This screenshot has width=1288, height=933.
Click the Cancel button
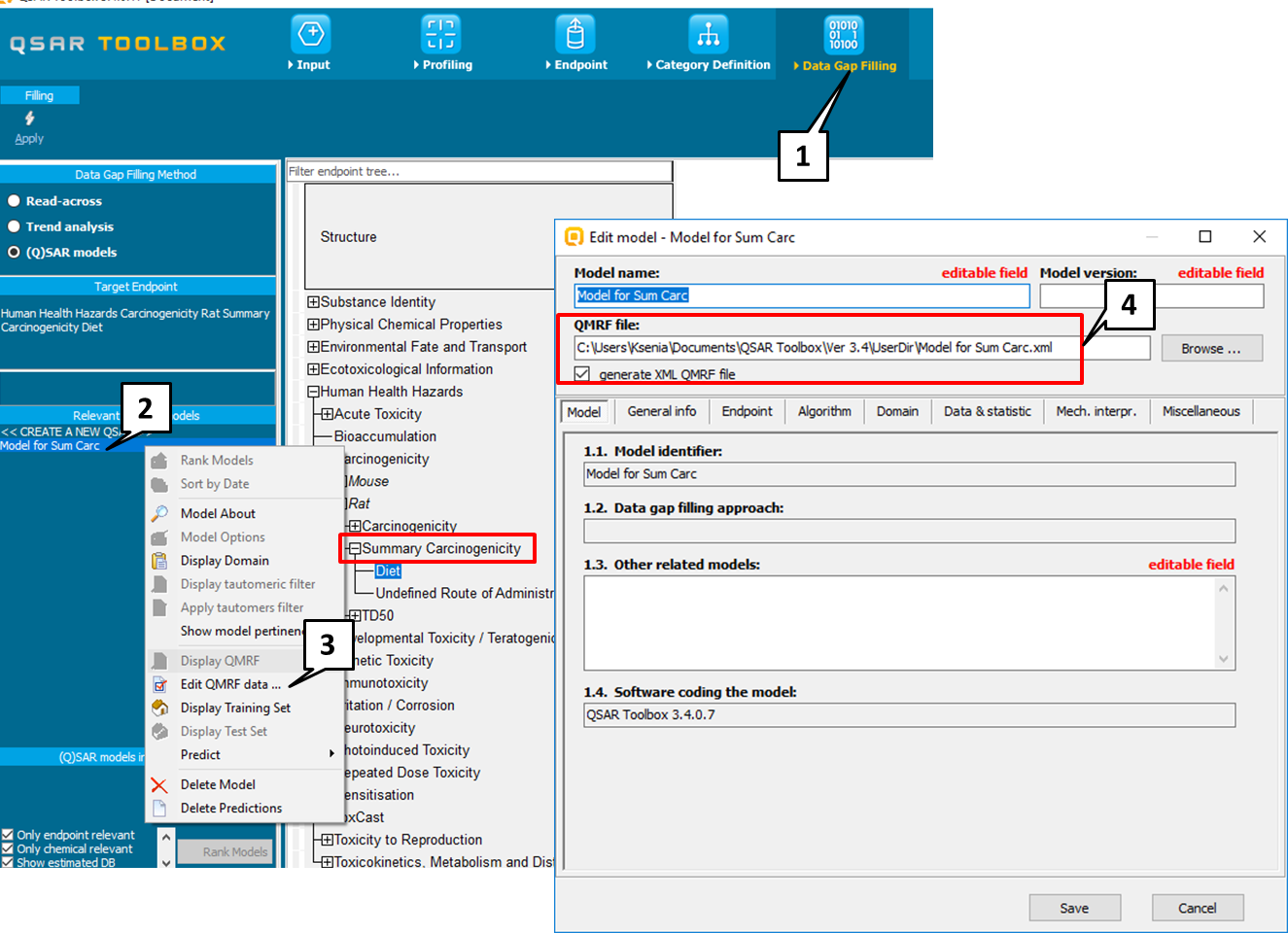pos(1198,908)
